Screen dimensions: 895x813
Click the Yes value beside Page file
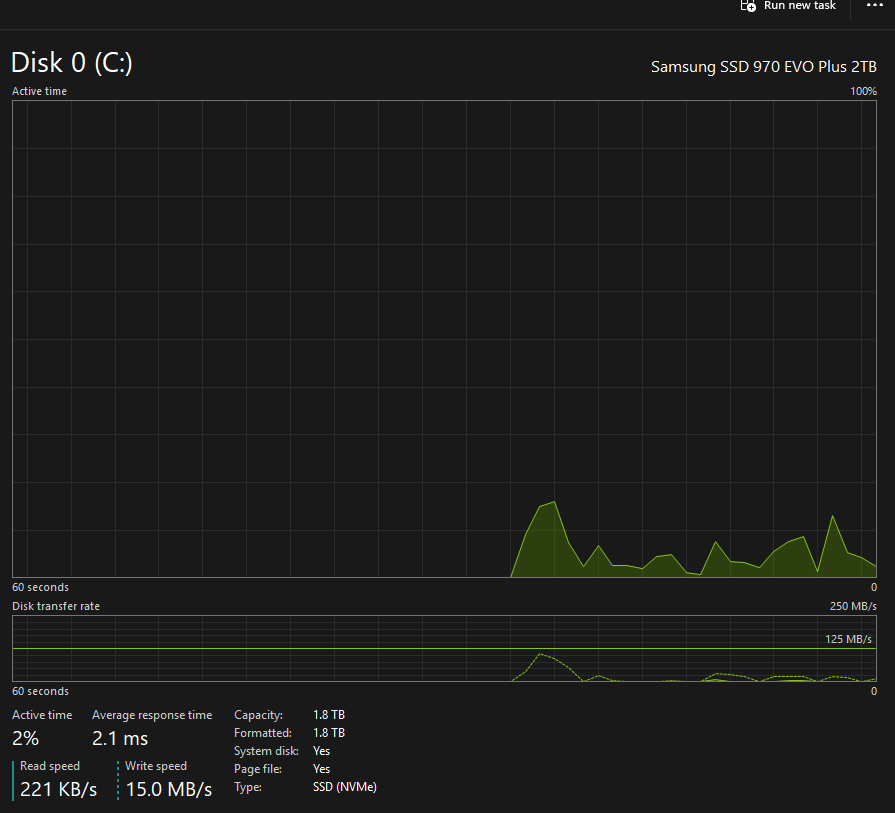point(321,769)
